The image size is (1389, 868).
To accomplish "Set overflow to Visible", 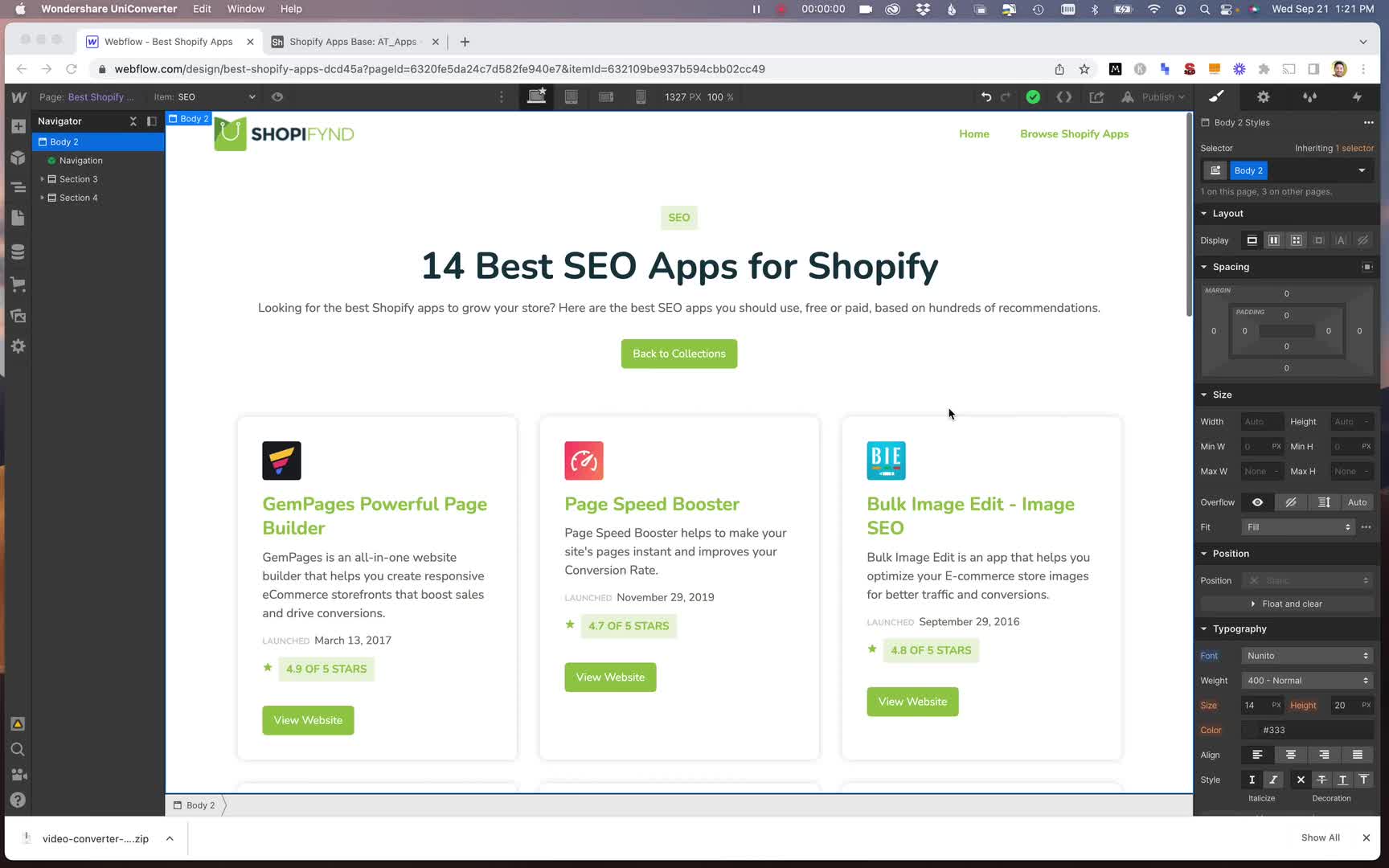I will (1258, 502).
